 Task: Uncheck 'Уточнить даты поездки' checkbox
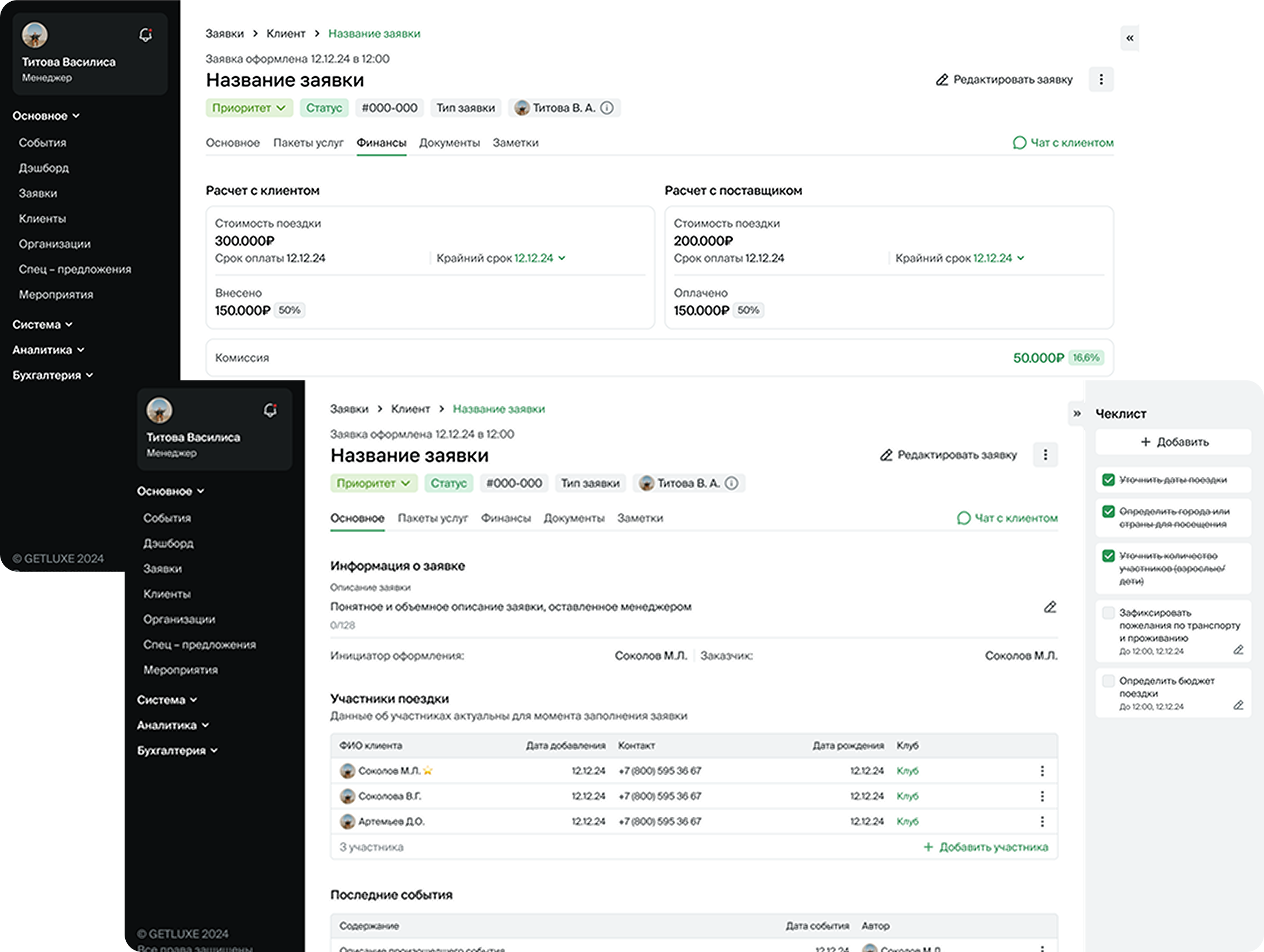click(x=1108, y=480)
